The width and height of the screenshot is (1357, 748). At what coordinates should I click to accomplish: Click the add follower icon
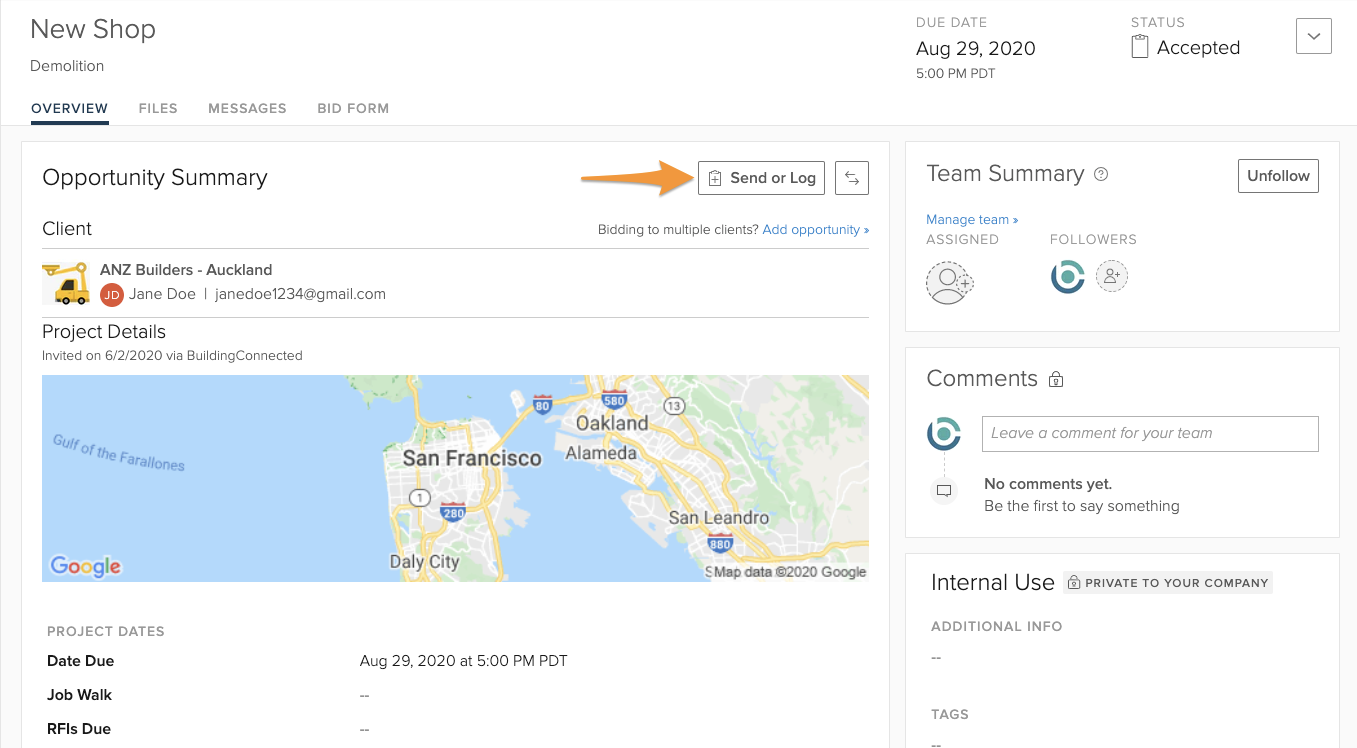coord(1112,276)
